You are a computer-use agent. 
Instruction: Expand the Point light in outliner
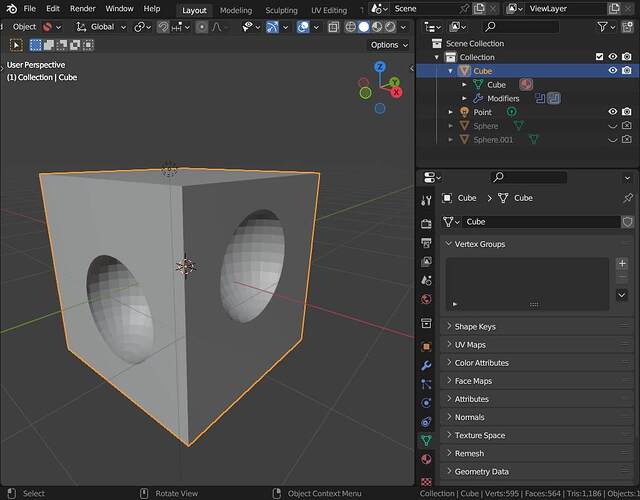pos(451,112)
